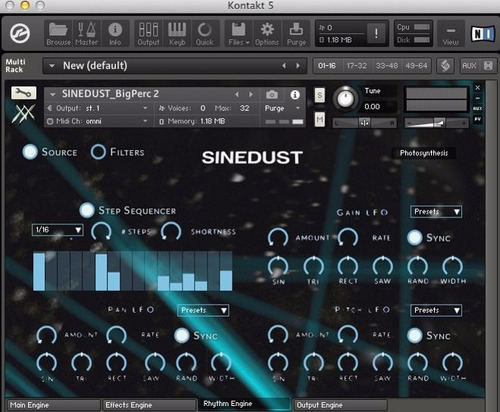Screen dimensions: 500x412
Task: Toggle Pitch LFO Sync
Action: click(415, 335)
